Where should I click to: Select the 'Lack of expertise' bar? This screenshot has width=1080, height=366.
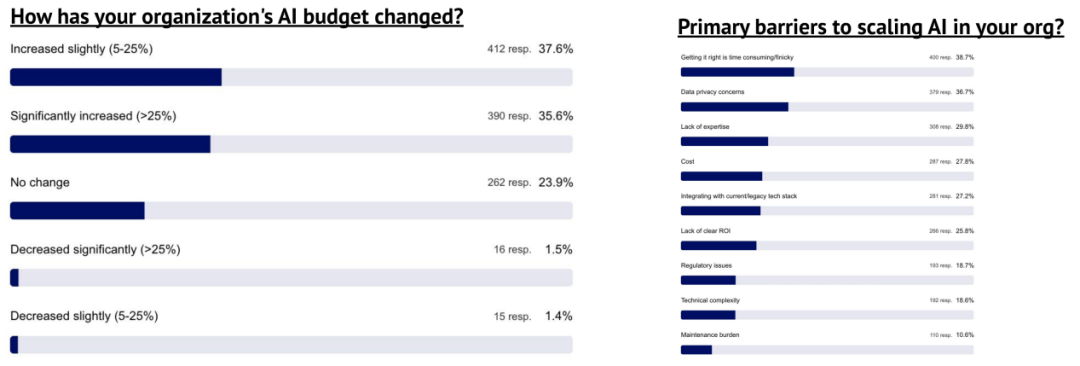click(827, 141)
